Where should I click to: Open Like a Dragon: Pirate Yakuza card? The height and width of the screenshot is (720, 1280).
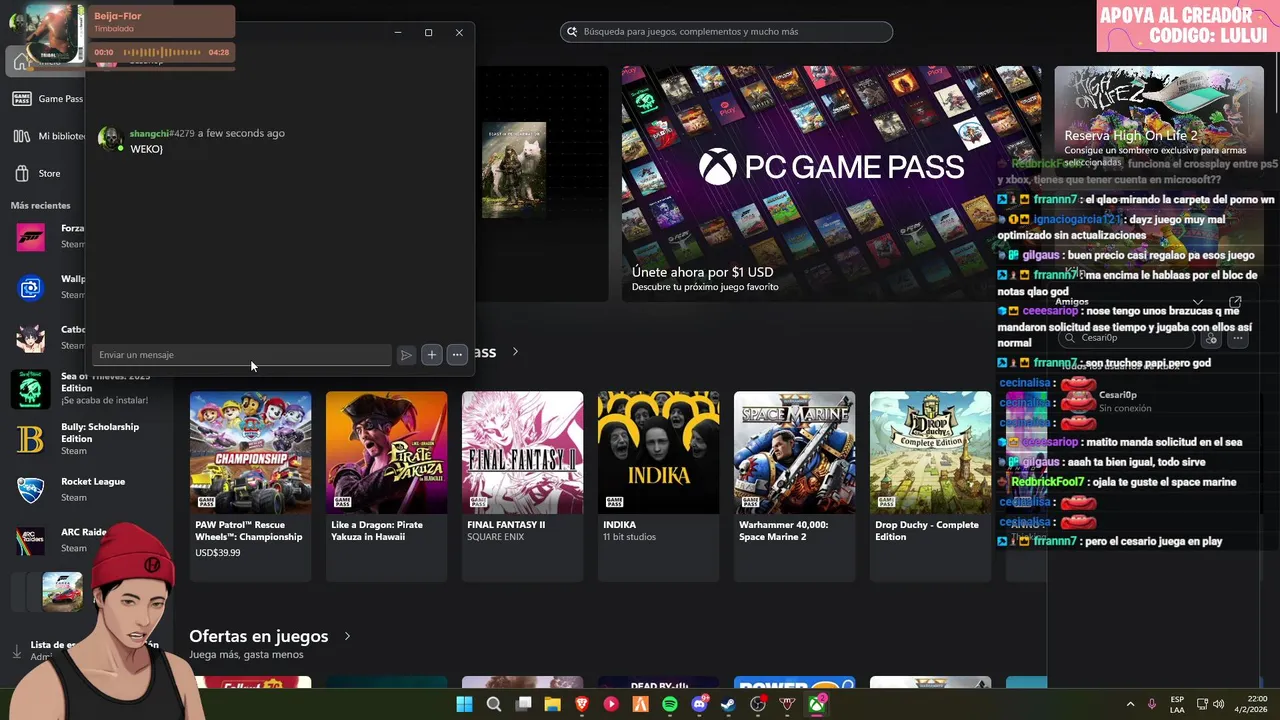pos(386,486)
